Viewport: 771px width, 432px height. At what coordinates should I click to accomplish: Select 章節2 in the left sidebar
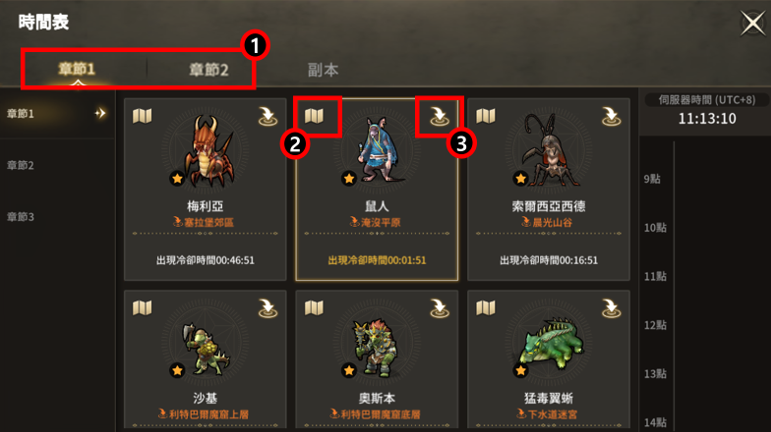21,165
